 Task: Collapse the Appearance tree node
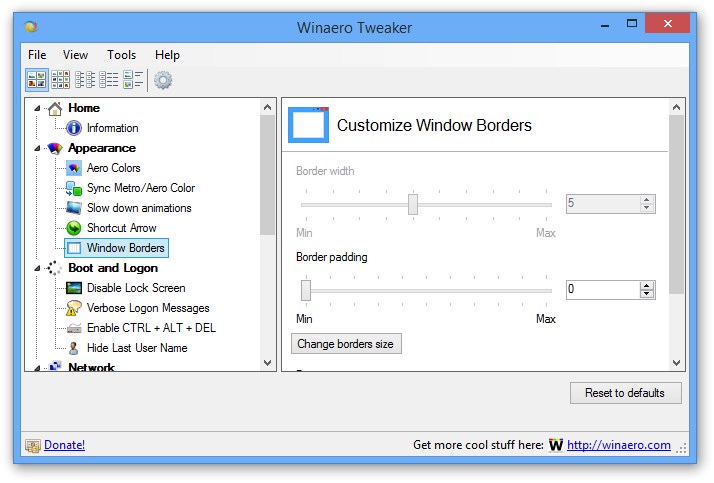(37, 148)
